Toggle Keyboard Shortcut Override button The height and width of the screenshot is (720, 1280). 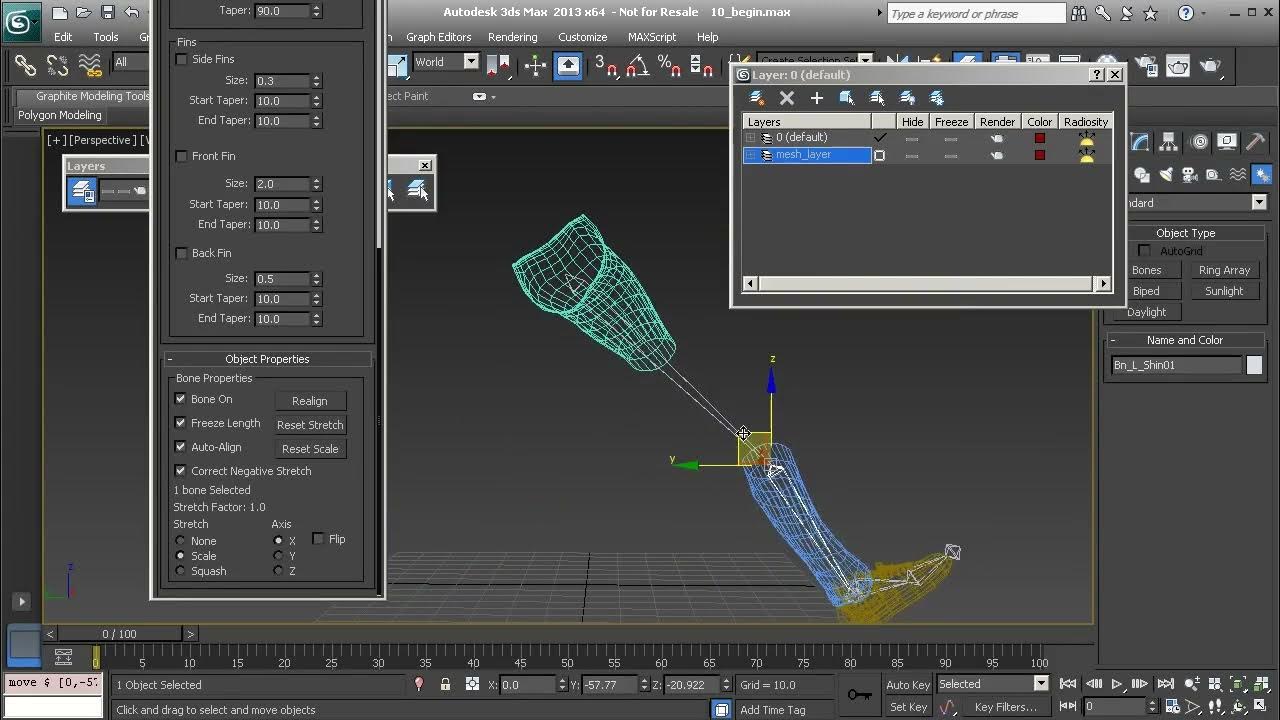pos(568,66)
